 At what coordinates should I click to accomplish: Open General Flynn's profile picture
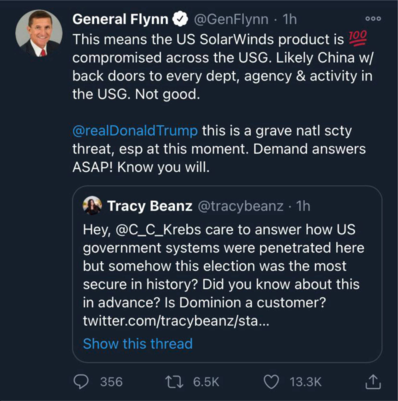click(39, 33)
